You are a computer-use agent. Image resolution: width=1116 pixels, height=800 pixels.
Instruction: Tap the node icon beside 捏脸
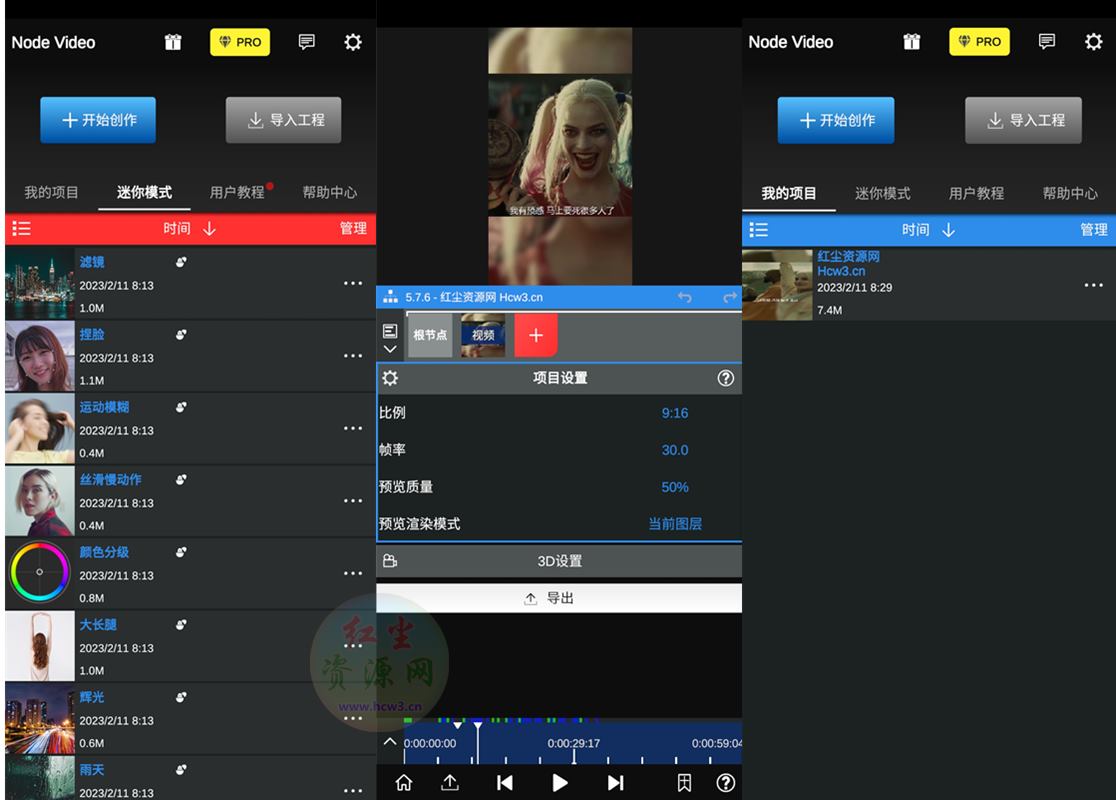click(181, 335)
